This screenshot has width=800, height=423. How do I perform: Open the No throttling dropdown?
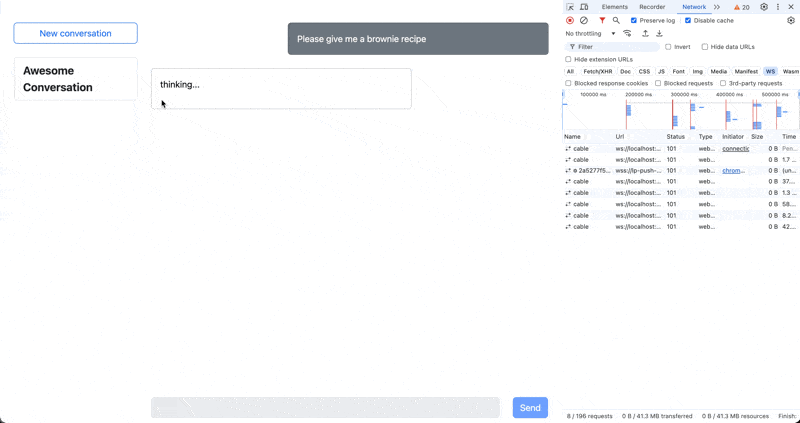pyautogui.click(x=590, y=33)
